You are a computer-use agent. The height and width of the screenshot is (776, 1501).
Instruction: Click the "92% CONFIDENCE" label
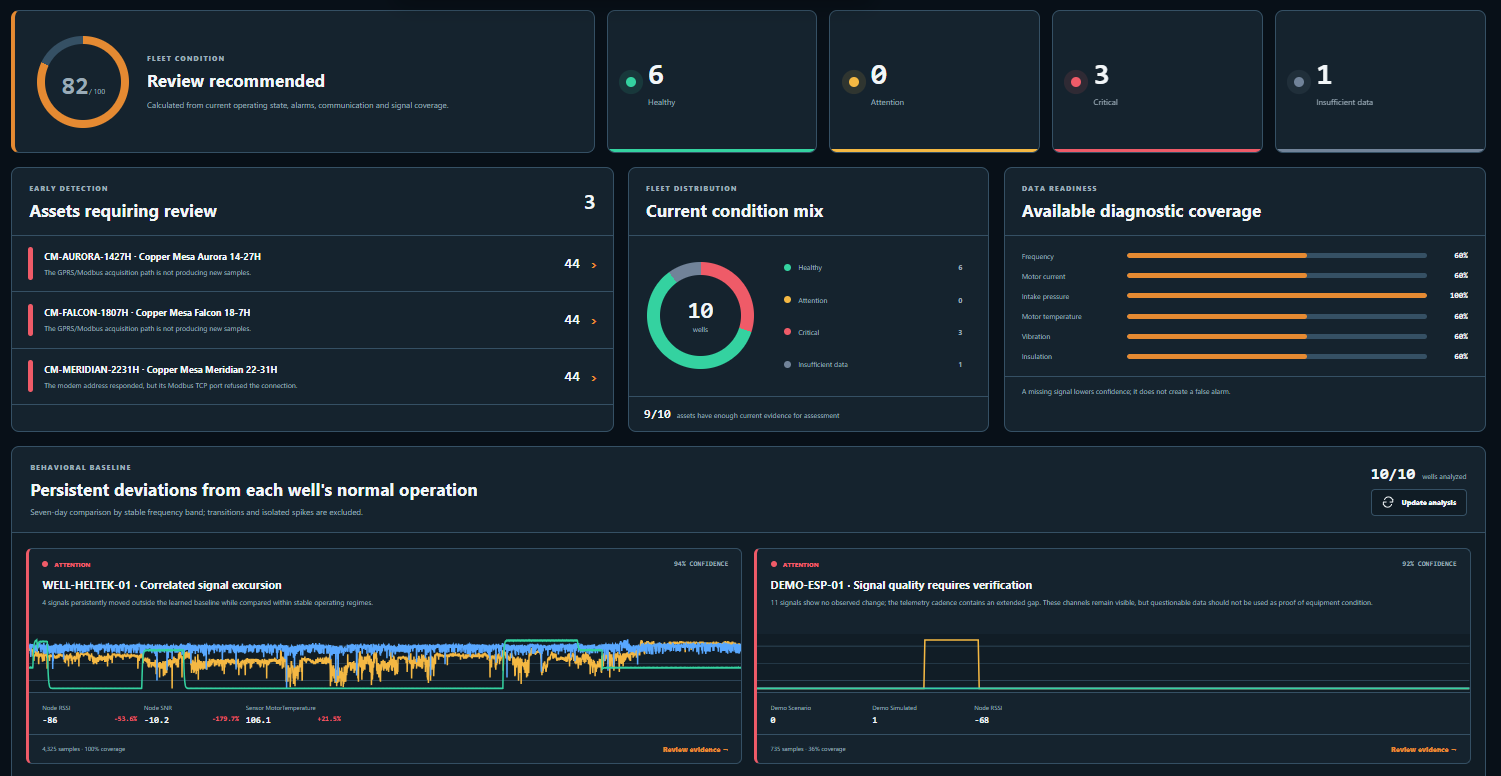[1429, 564]
